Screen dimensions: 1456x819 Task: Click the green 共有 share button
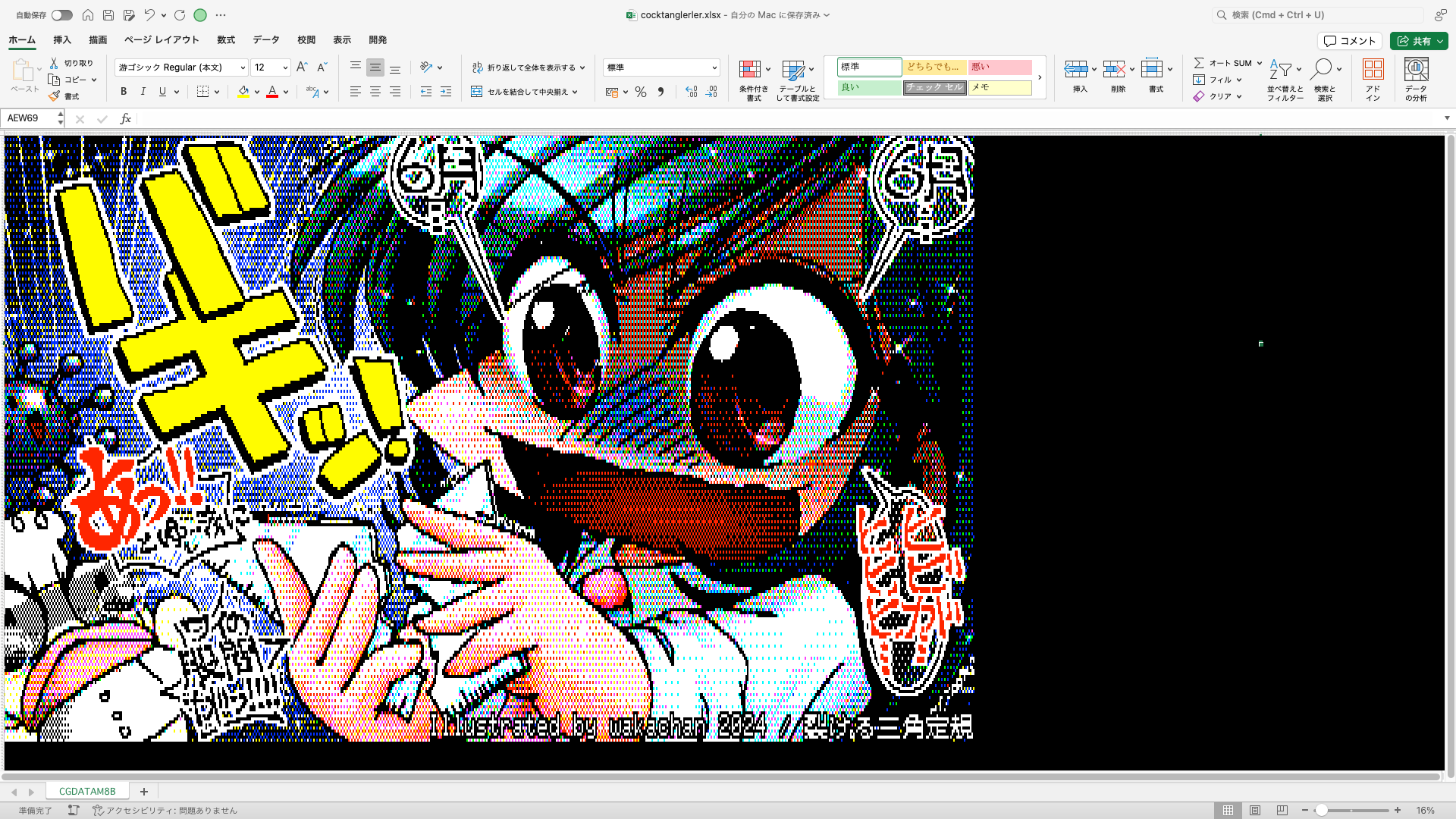tap(1419, 41)
